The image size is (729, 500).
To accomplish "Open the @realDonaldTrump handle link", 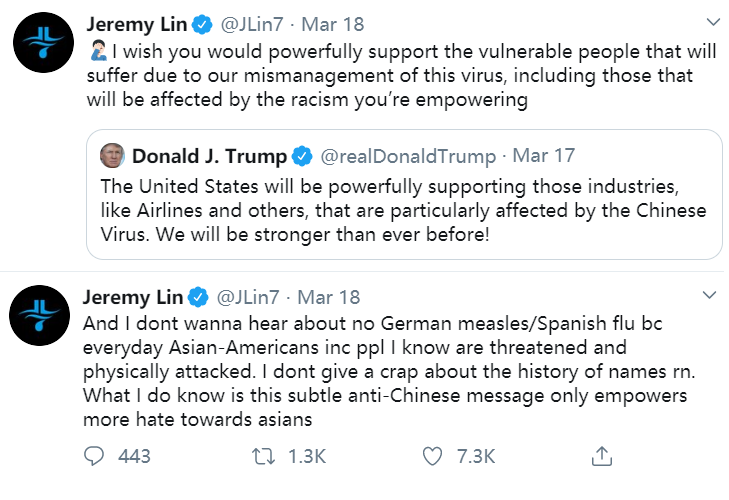I will pos(407,157).
